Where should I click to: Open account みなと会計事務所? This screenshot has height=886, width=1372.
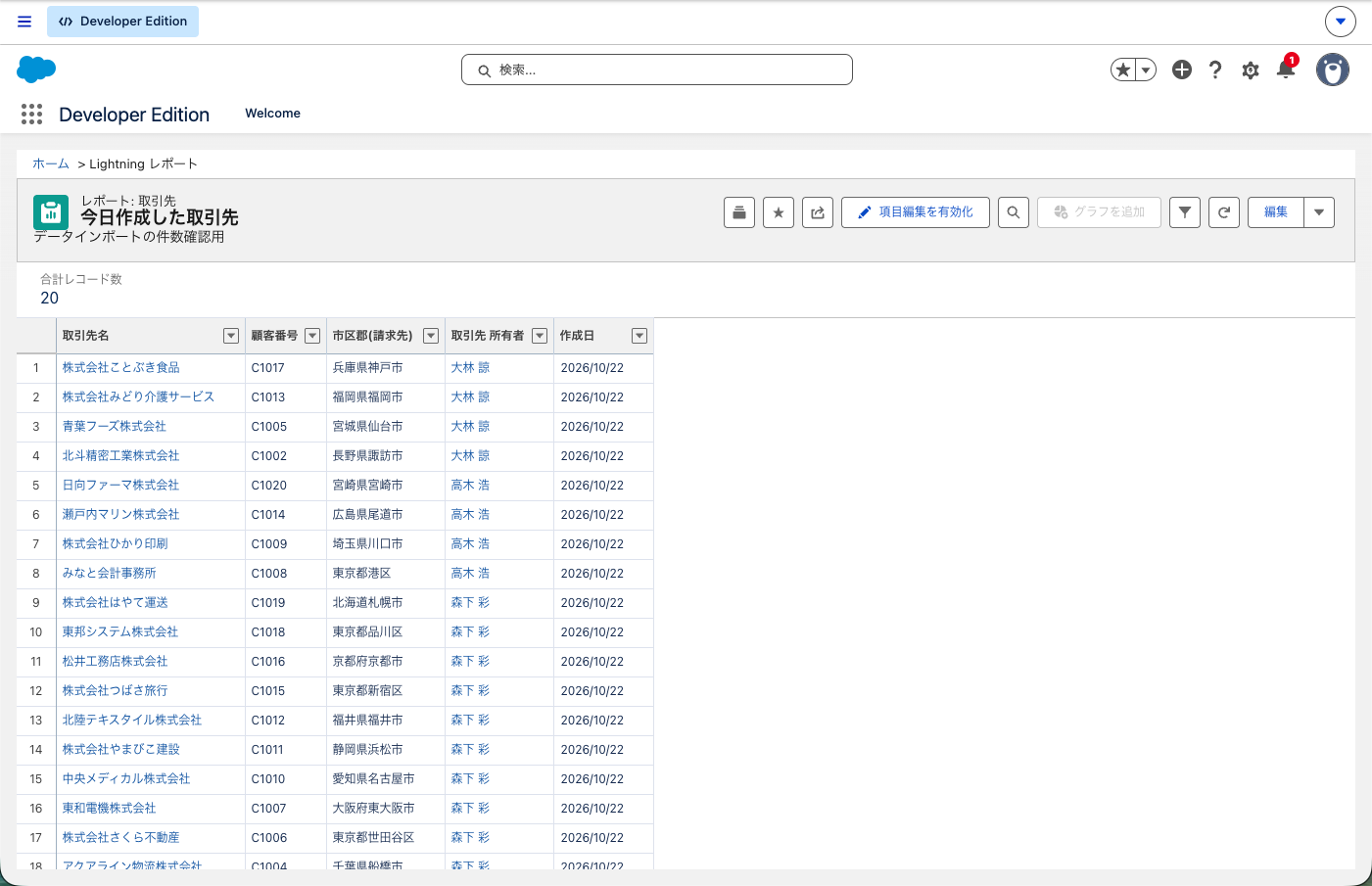(x=110, y=574)
